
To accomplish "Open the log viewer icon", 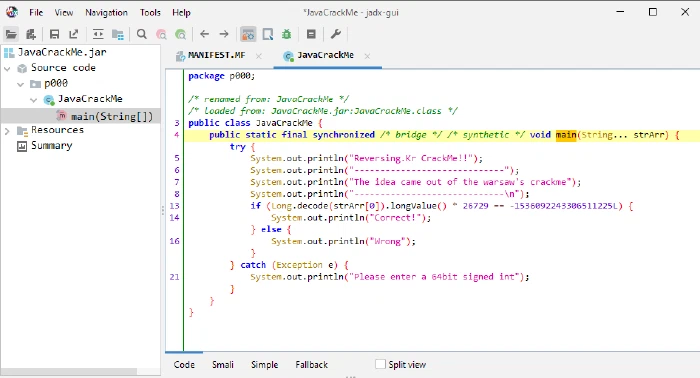I will click(311, 34).
